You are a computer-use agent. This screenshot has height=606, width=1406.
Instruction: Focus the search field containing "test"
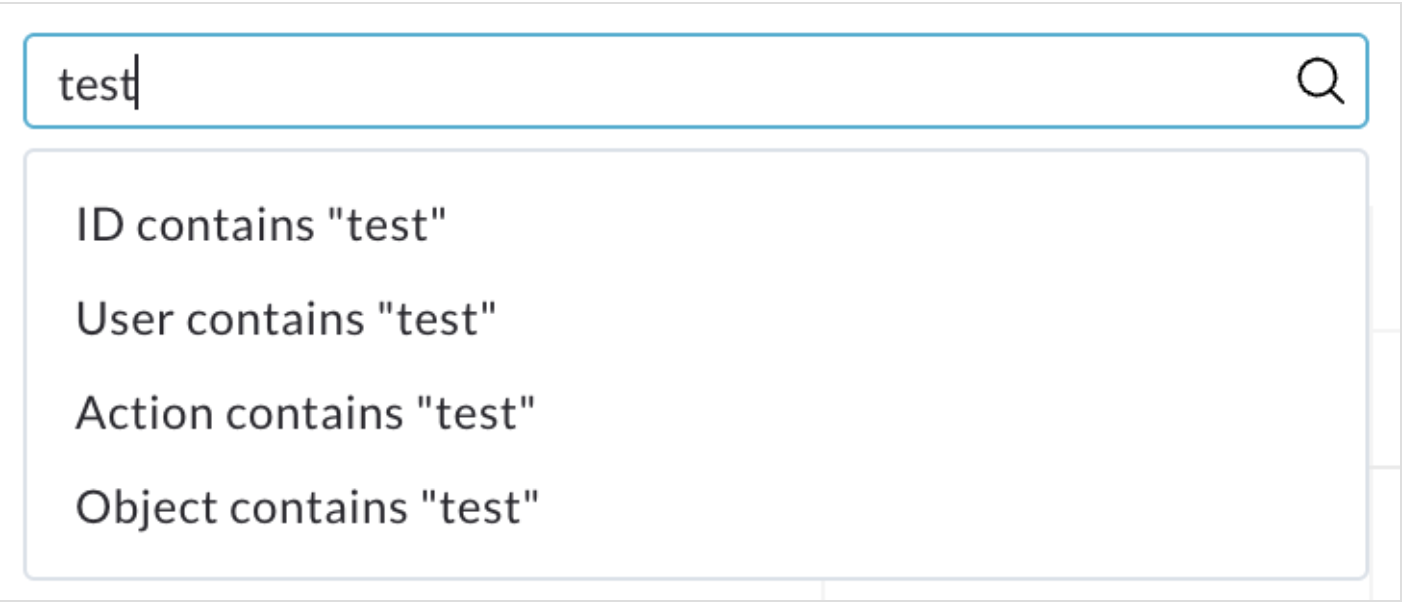[x=695, y=82]
